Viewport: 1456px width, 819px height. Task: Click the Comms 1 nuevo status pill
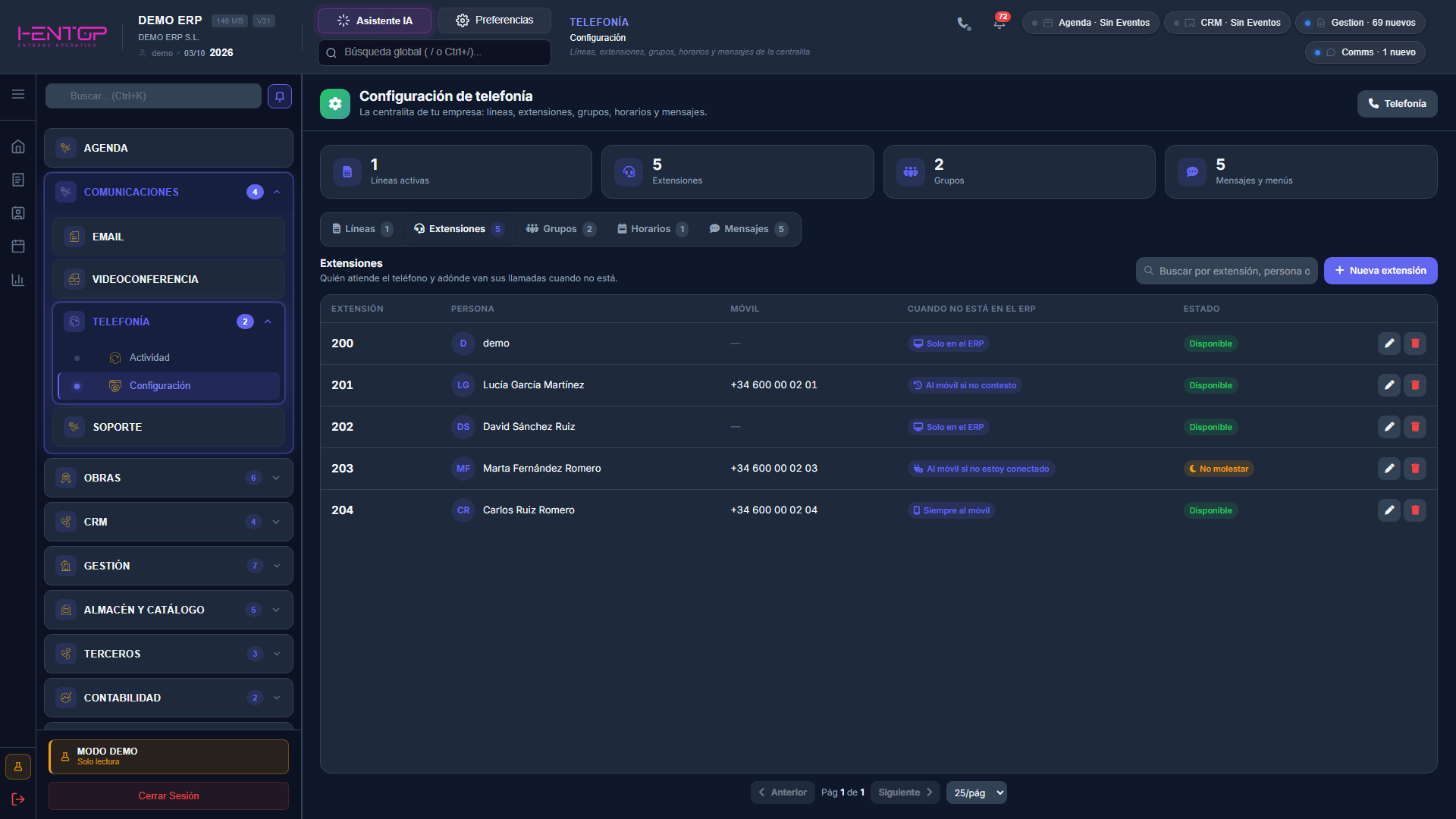pyautogui.click(x=1365, y=52)
